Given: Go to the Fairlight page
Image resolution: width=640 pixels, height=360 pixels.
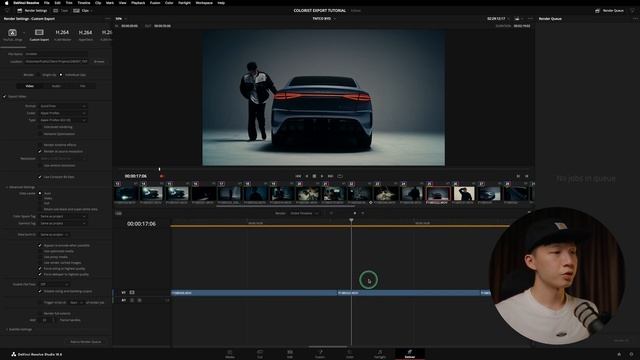Looking at the screenshot, I should click(380, 354).
